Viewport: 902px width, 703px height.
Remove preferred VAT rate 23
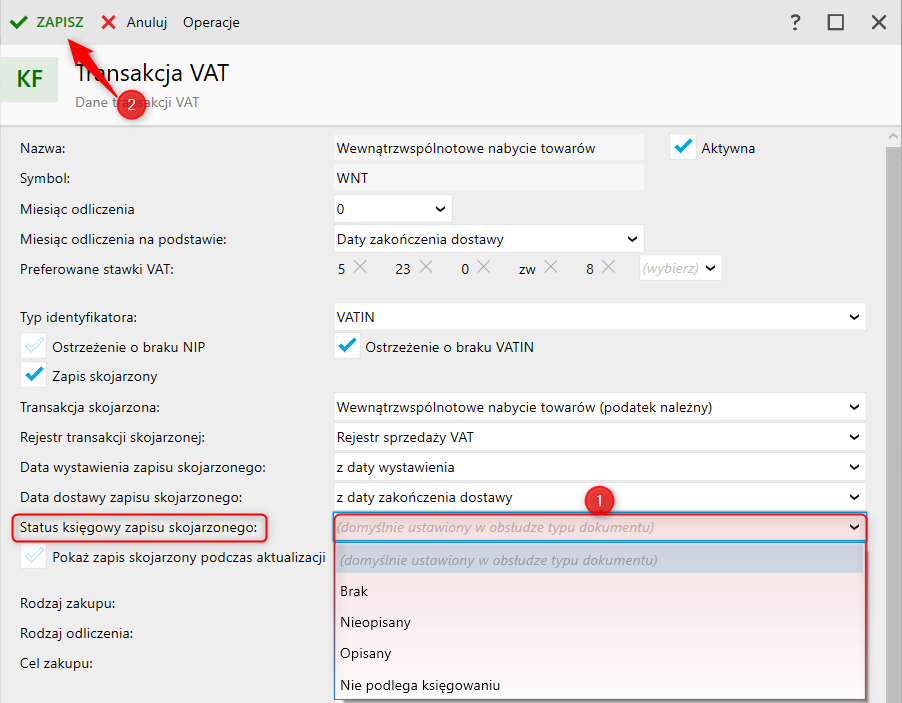coord(426,266)
